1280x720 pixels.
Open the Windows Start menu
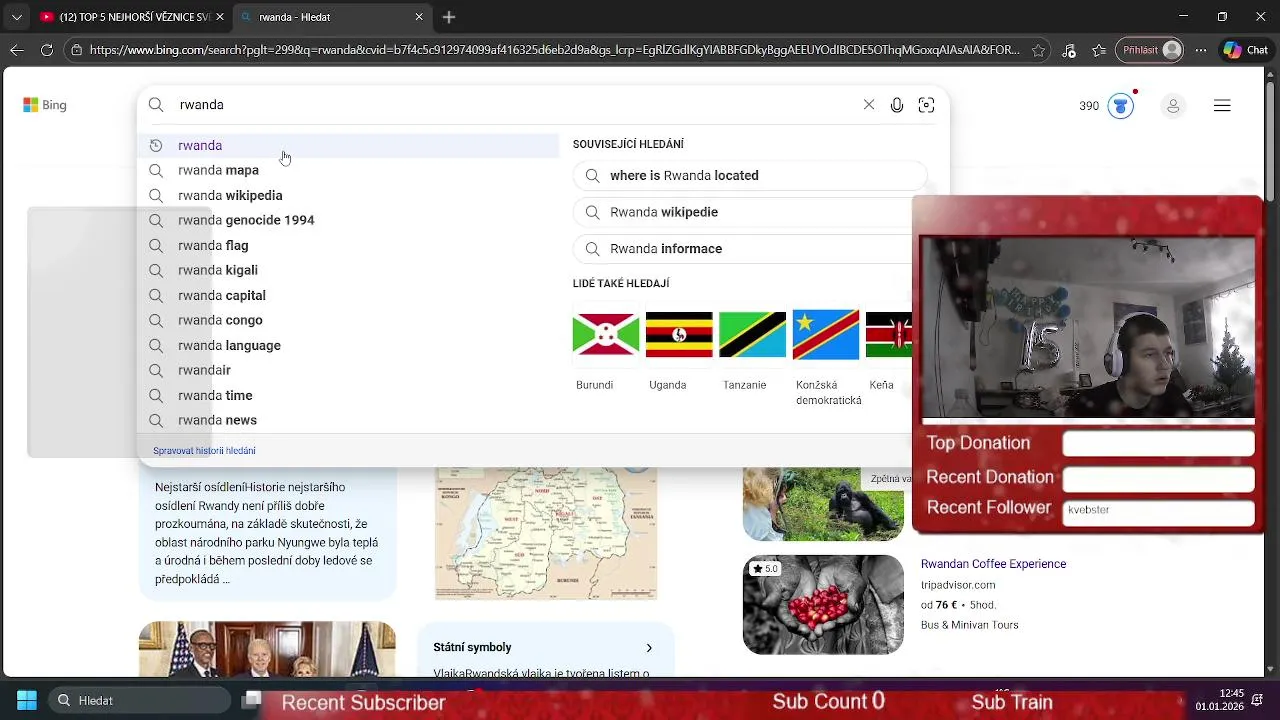click(27, 701)
